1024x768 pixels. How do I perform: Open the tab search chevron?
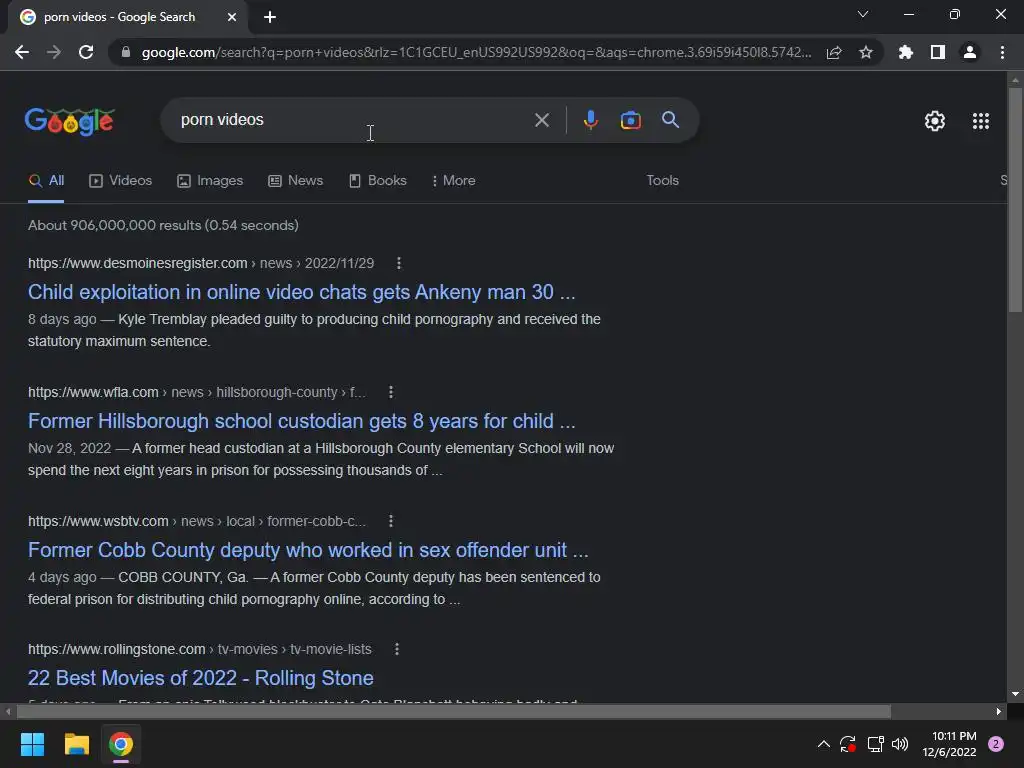pos(863,14)
